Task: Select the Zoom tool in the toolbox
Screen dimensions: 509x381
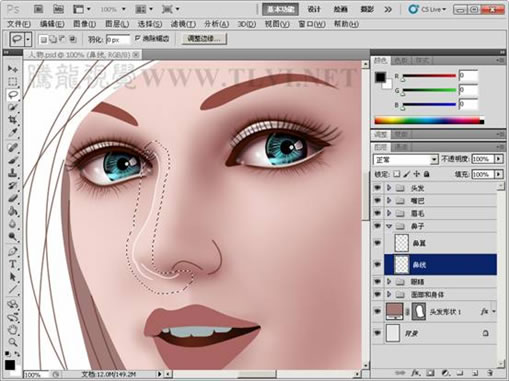Action: (x=13, y=342)
